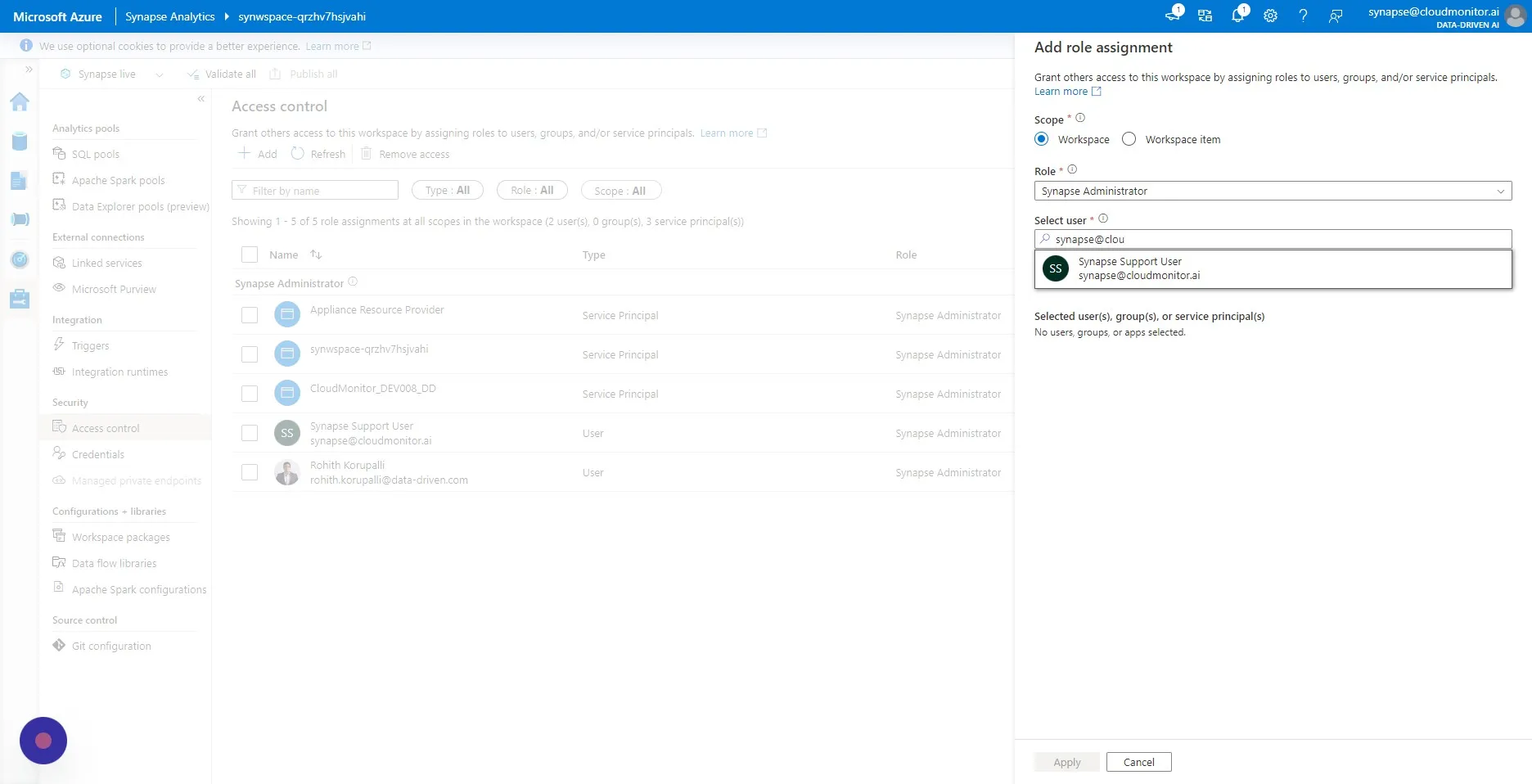Open Credentials
This screenshot has height=784, width=1532.
[x=98, y=454]
